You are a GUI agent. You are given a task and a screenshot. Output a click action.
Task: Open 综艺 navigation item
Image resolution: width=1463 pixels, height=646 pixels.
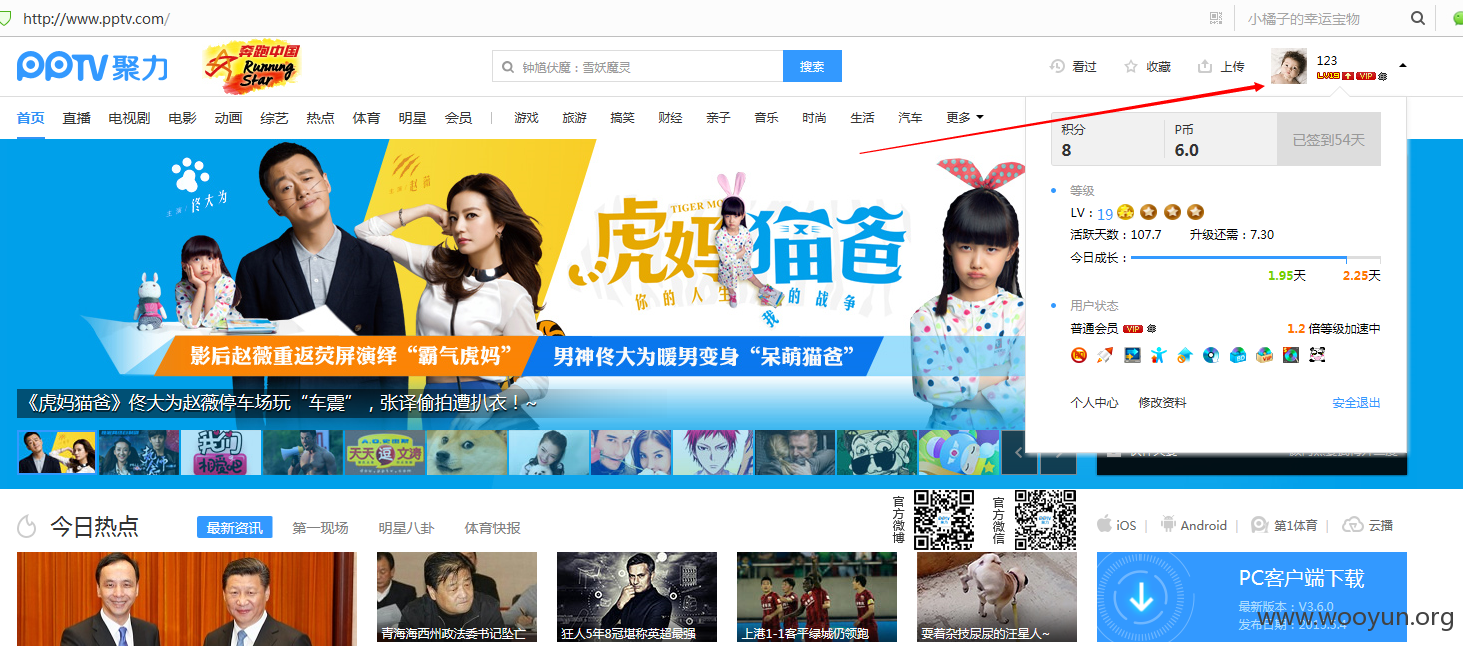[x=275, y=118]
